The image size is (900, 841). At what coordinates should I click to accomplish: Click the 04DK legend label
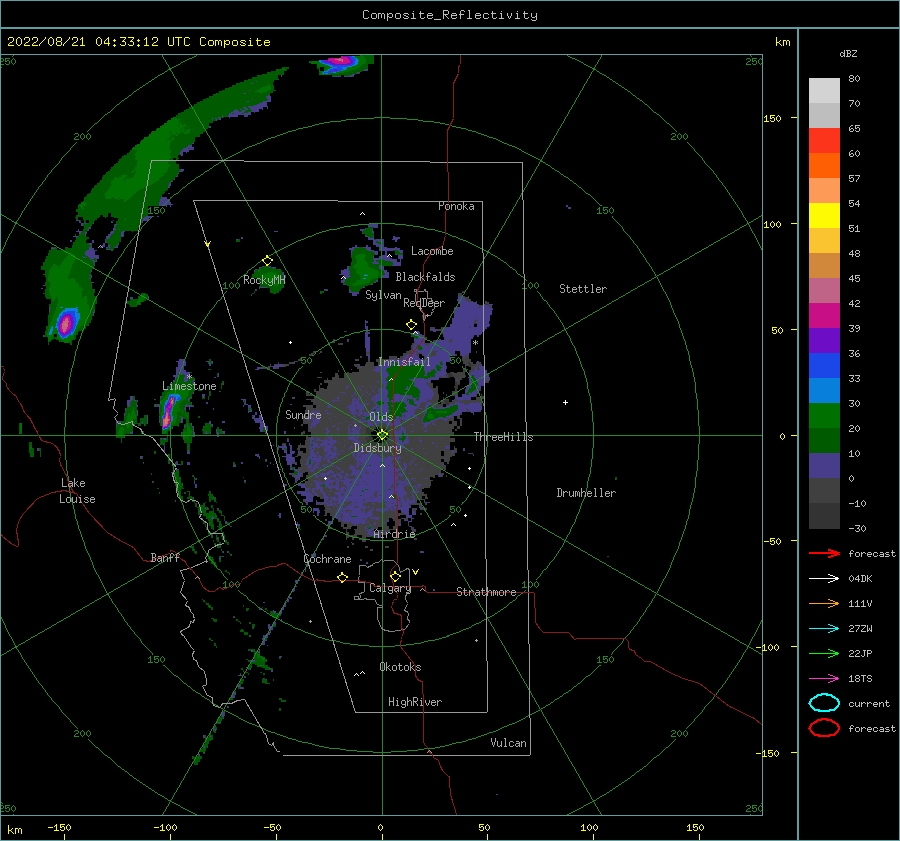pyautogui.click(x=860, y=579)
